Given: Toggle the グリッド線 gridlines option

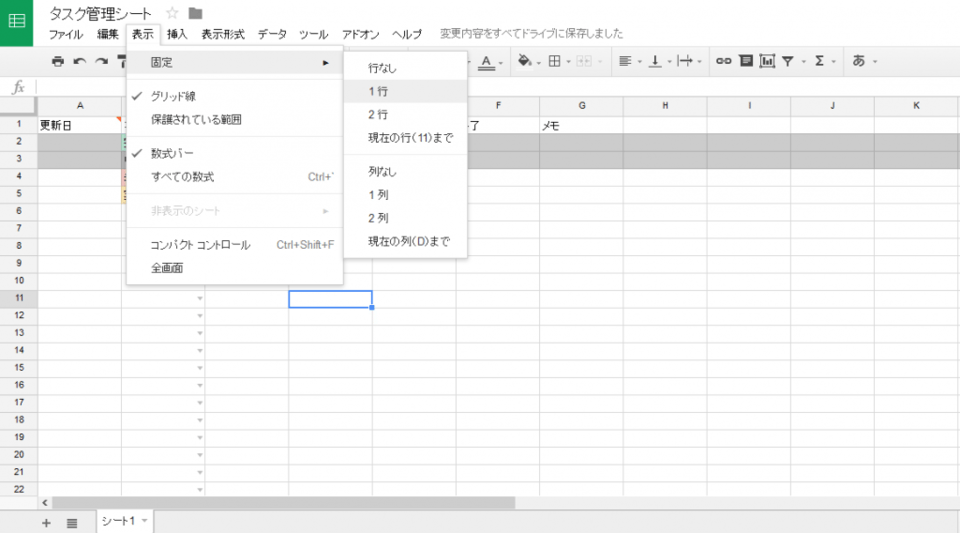Looking at the screenshot, I should pyautogui.click(x=173, y=97).
